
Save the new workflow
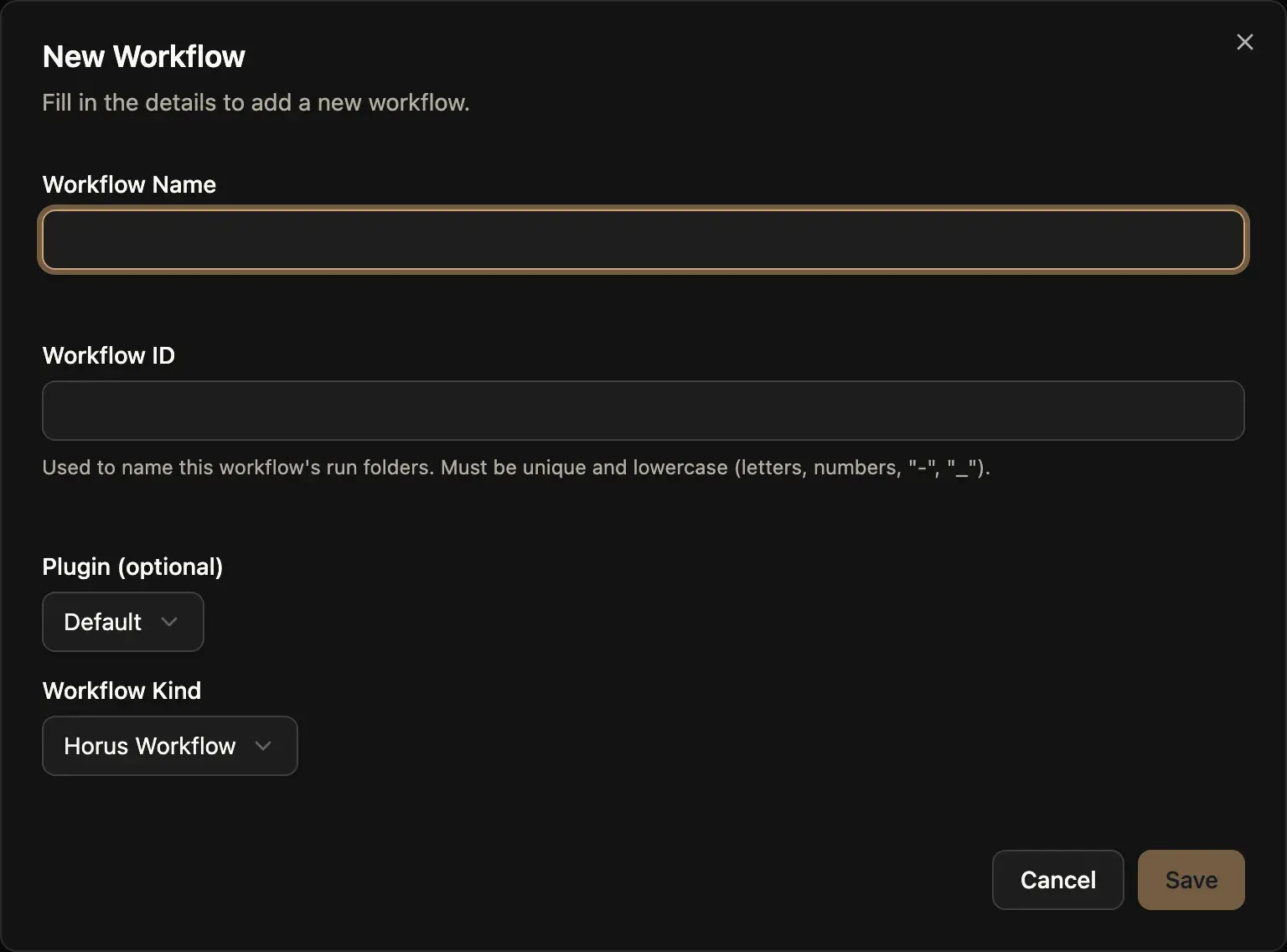pos(1191,880)
